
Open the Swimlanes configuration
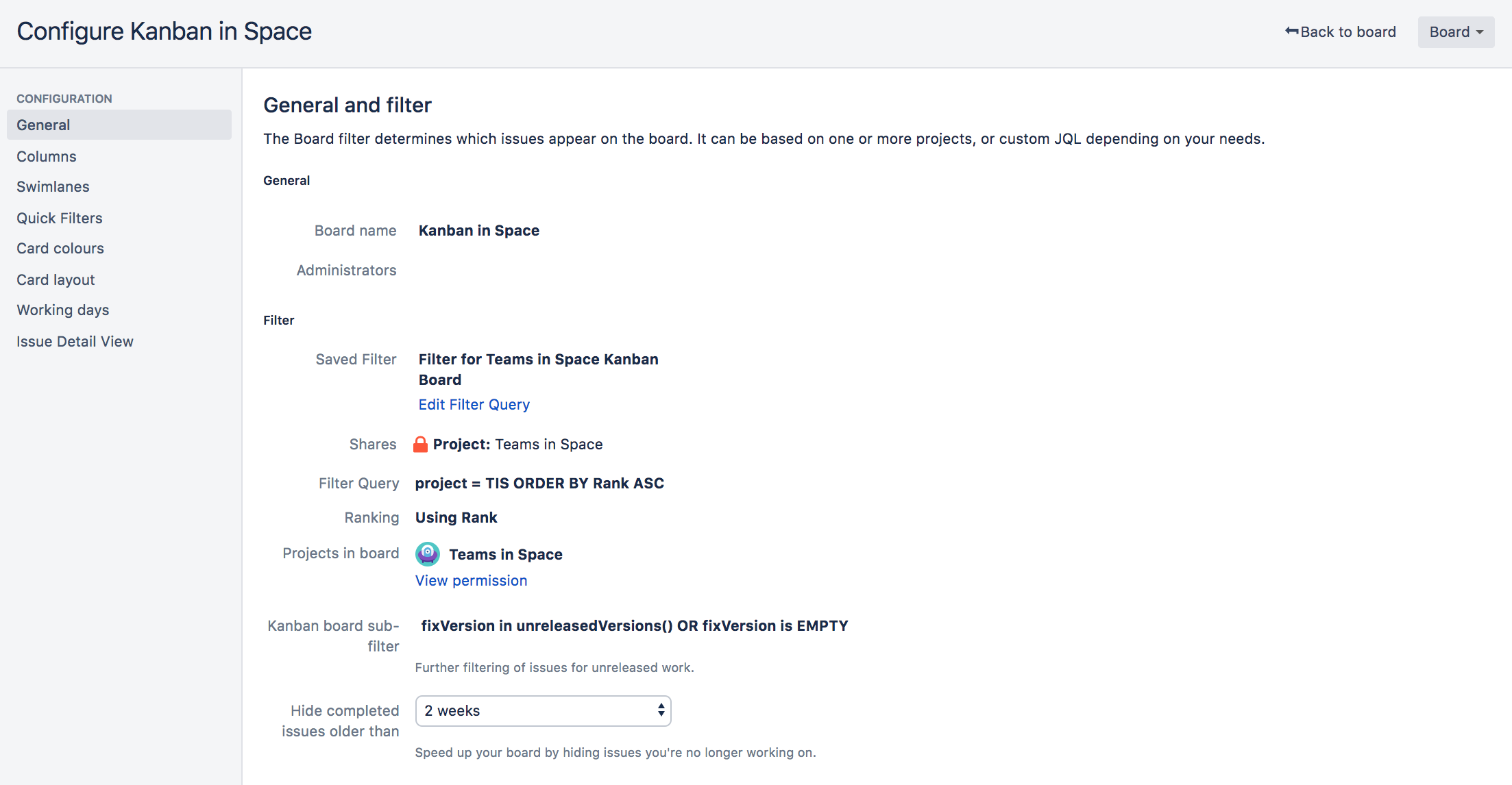tap(53, 187)
